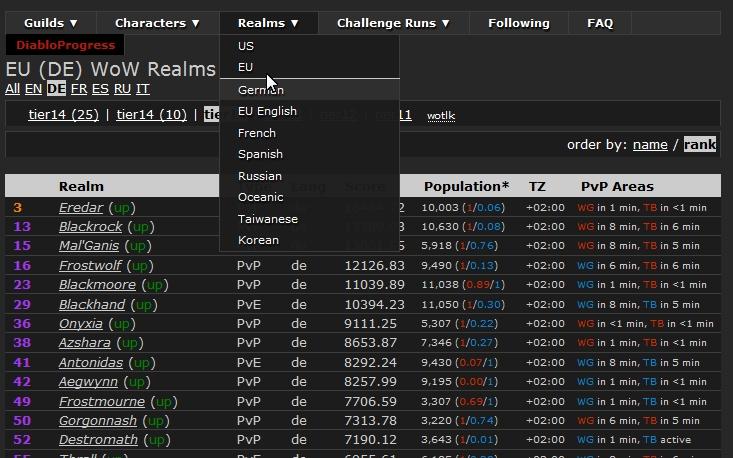Switch to wotlk rankings
Viewport: 733px width, 458px height.
(x=441, y=115)
